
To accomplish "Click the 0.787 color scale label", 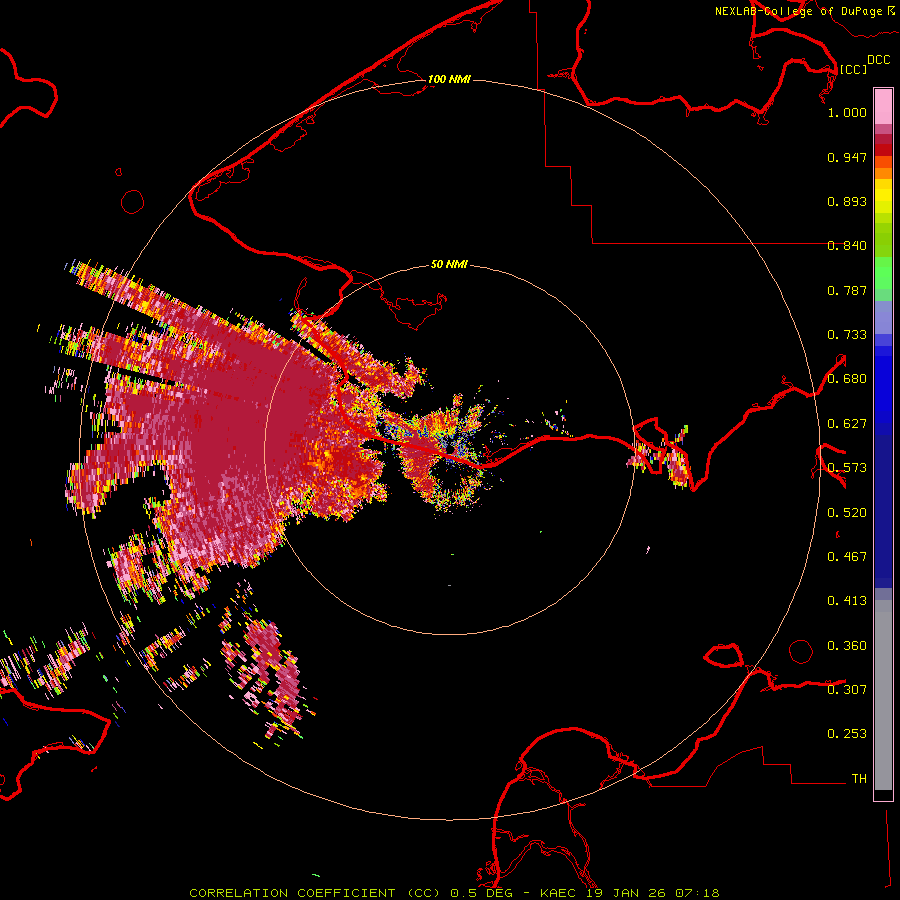I will click(x=847, y=290).
